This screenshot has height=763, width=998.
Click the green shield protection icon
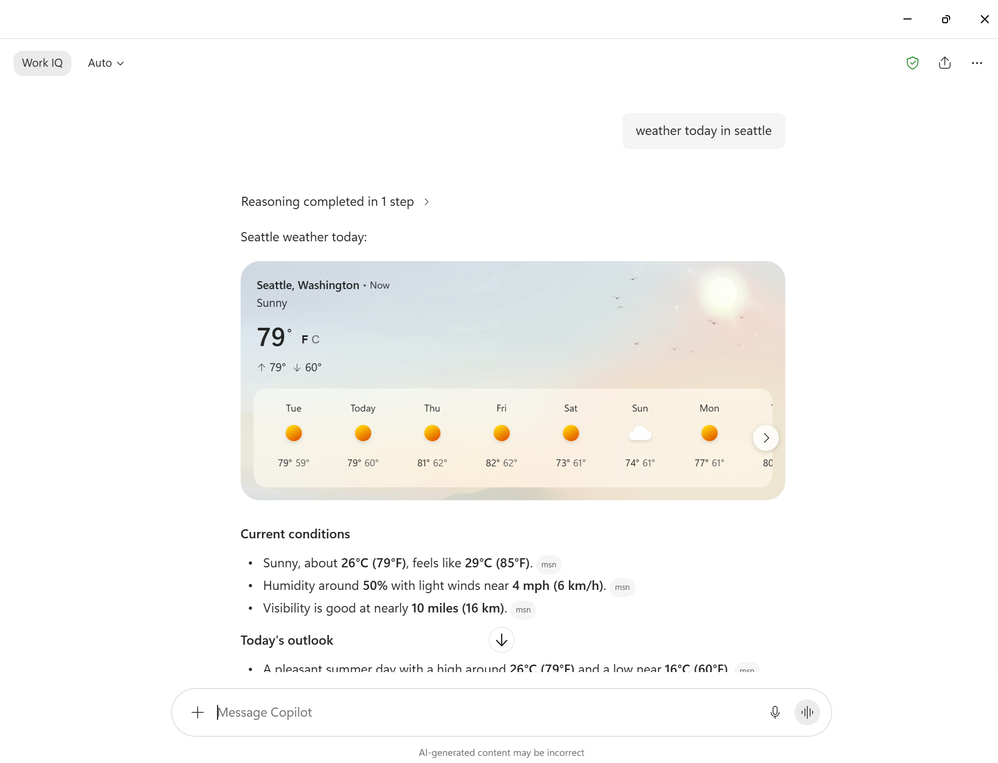(x=912, y=63)
